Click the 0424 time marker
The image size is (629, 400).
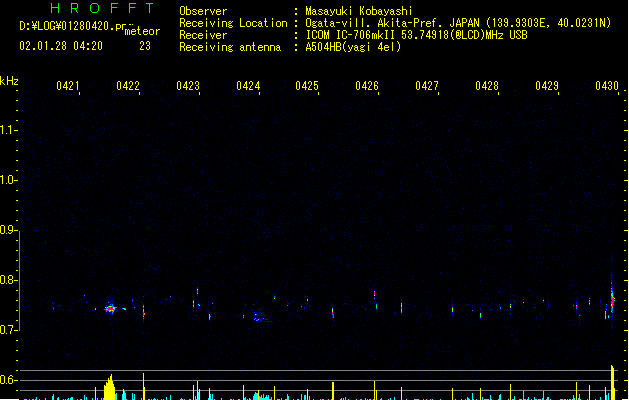tap(248, 86)
